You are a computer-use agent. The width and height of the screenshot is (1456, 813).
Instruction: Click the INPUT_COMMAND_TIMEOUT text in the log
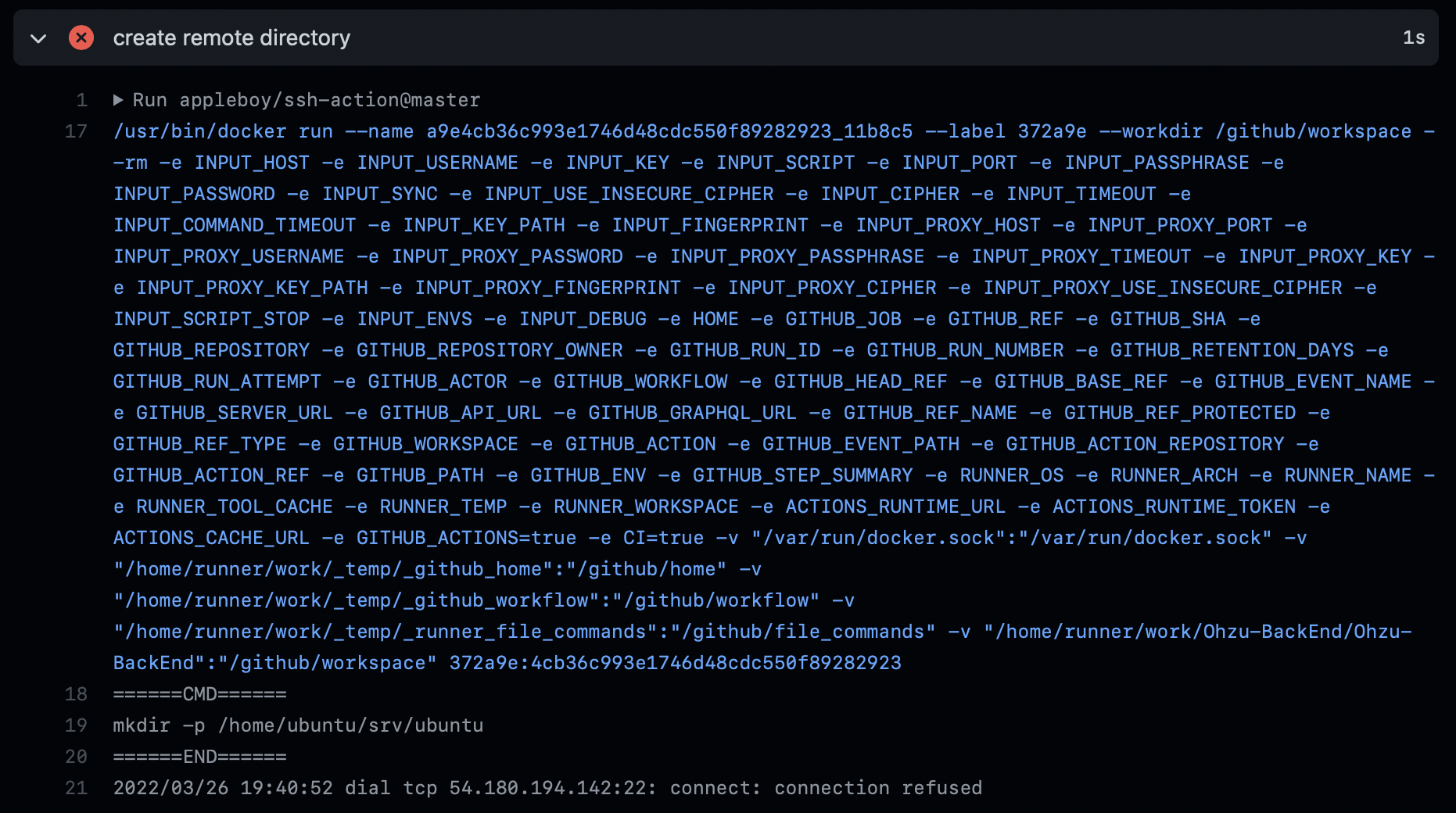pos(235,225)
